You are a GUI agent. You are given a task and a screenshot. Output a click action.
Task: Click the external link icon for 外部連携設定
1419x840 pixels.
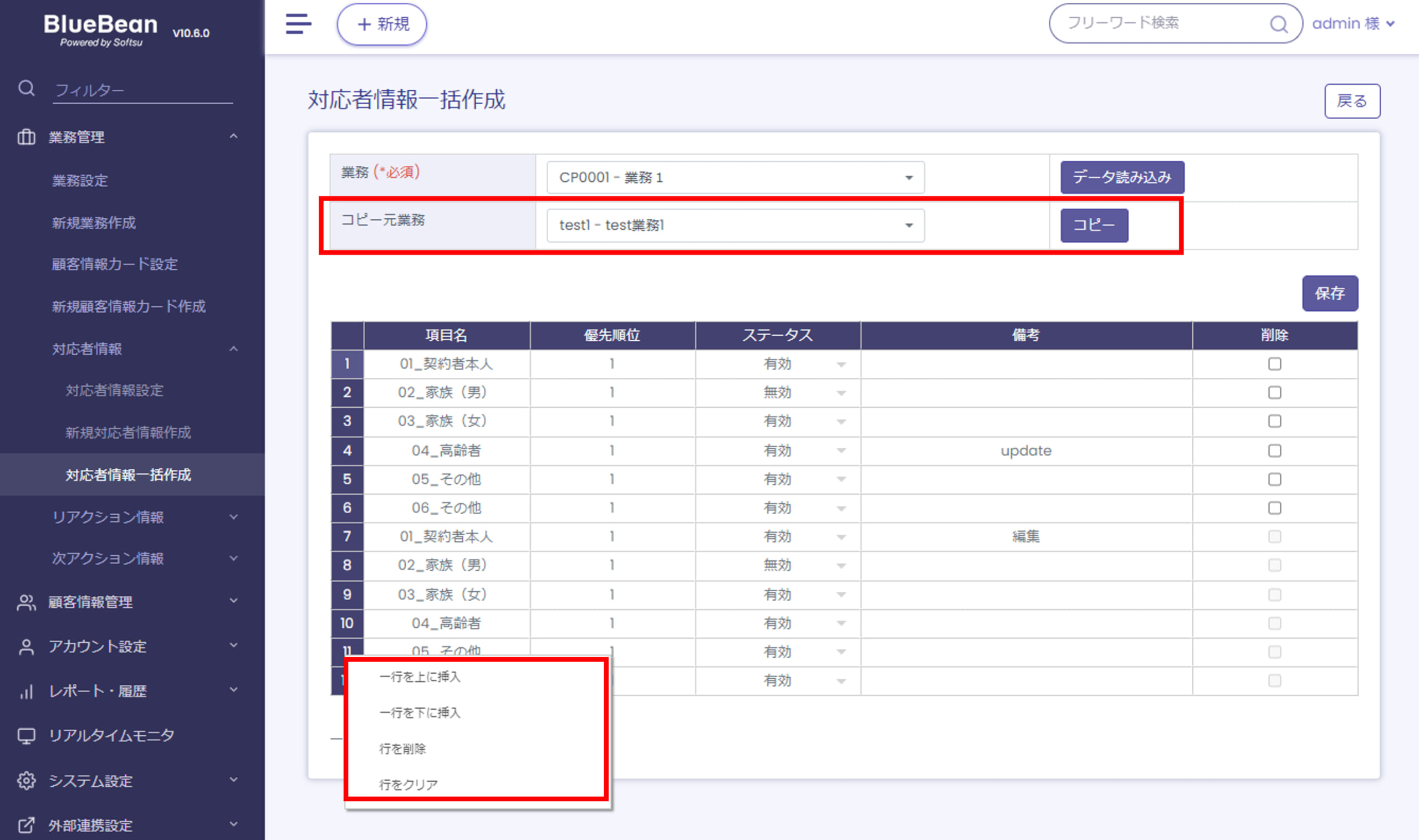point(26,825)
